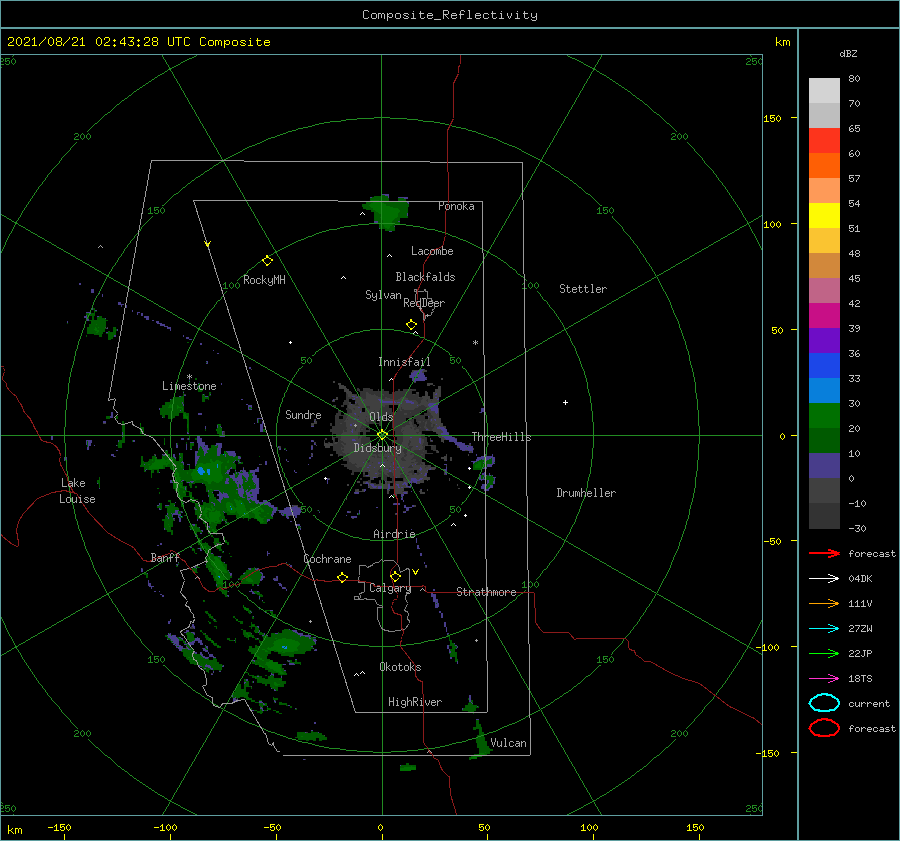
Task: Click the Lake Louise label
Action: [77, 491]
